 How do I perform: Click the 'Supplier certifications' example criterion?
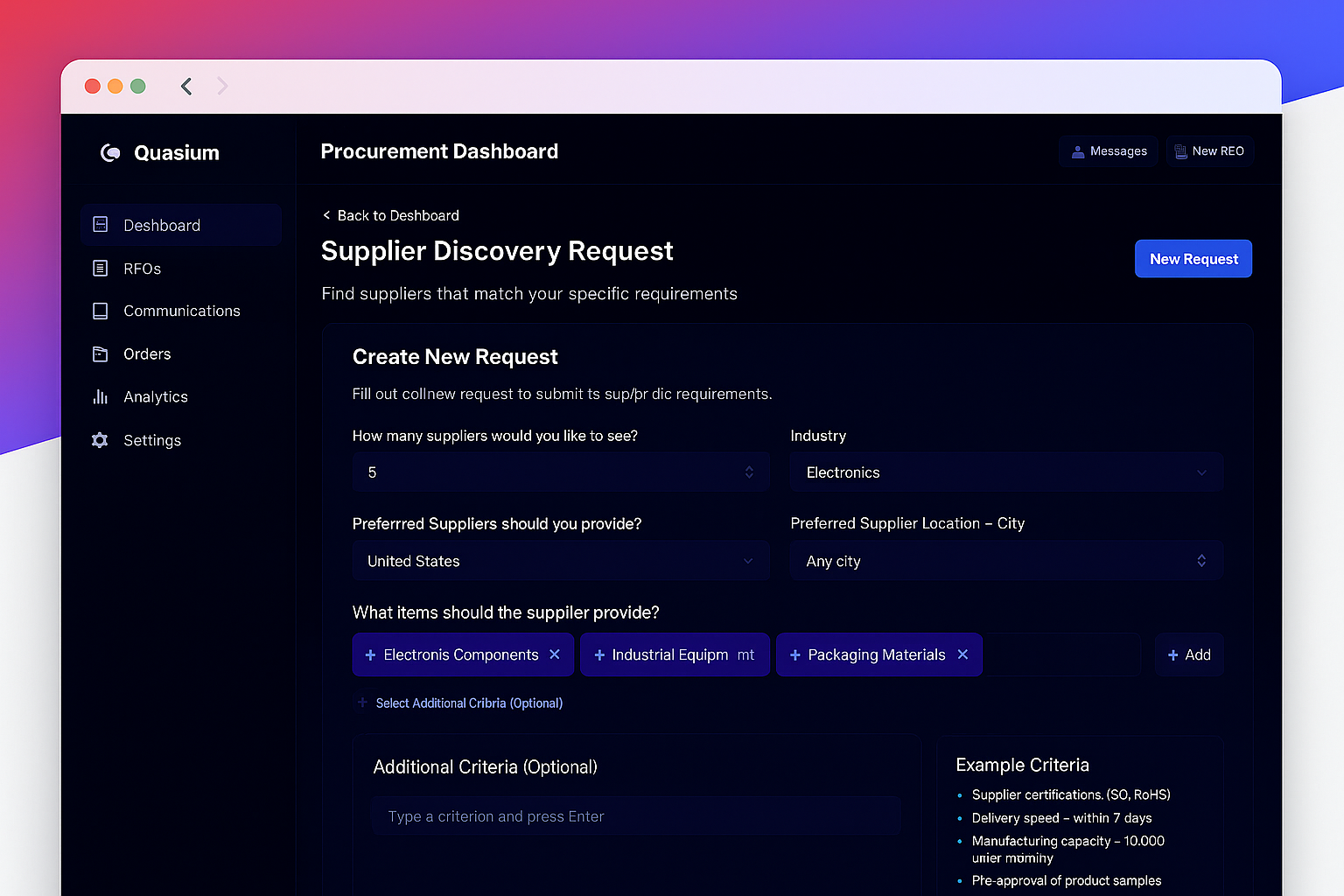click(1071, 794)
